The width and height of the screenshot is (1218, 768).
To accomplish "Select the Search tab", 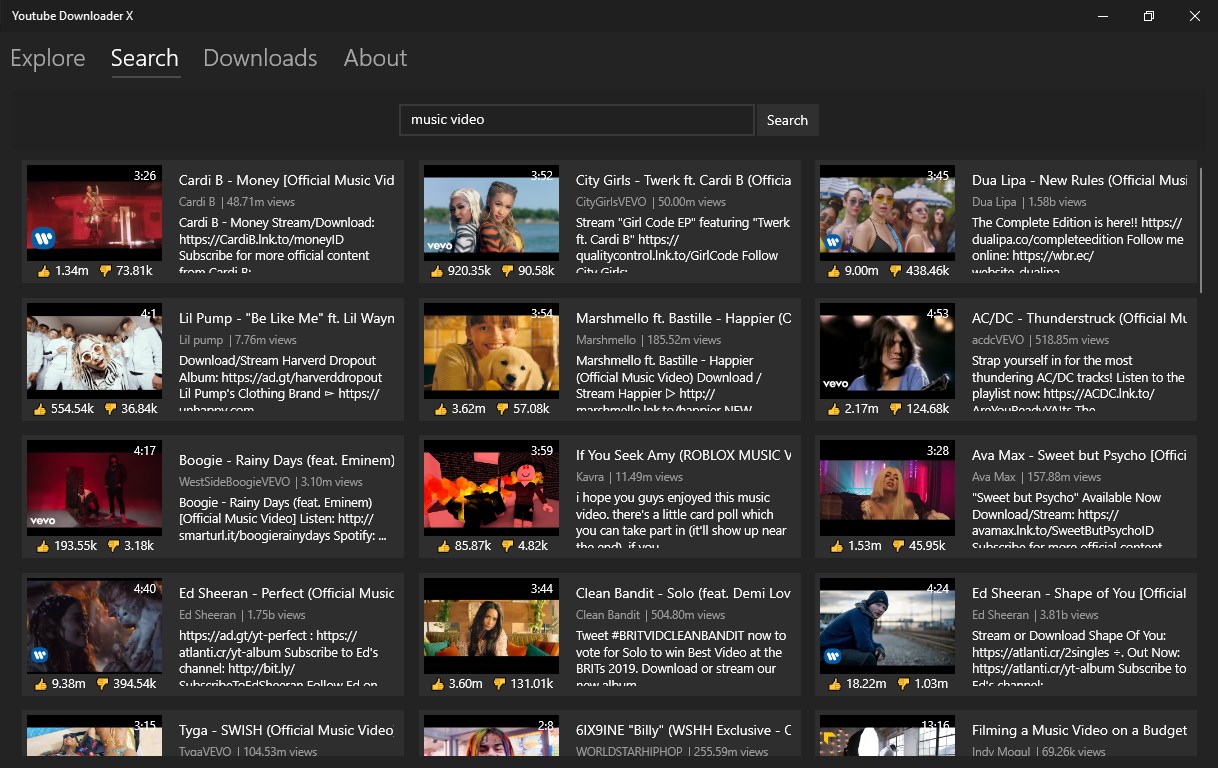I will click(x=145, y=58).
